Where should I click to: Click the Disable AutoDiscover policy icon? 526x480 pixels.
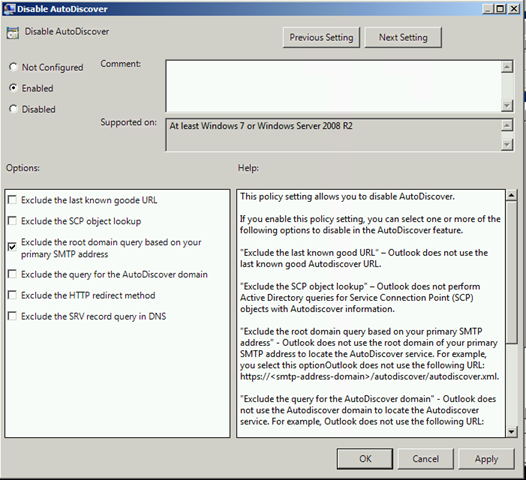pyautogui.click(x=13, y=33)
